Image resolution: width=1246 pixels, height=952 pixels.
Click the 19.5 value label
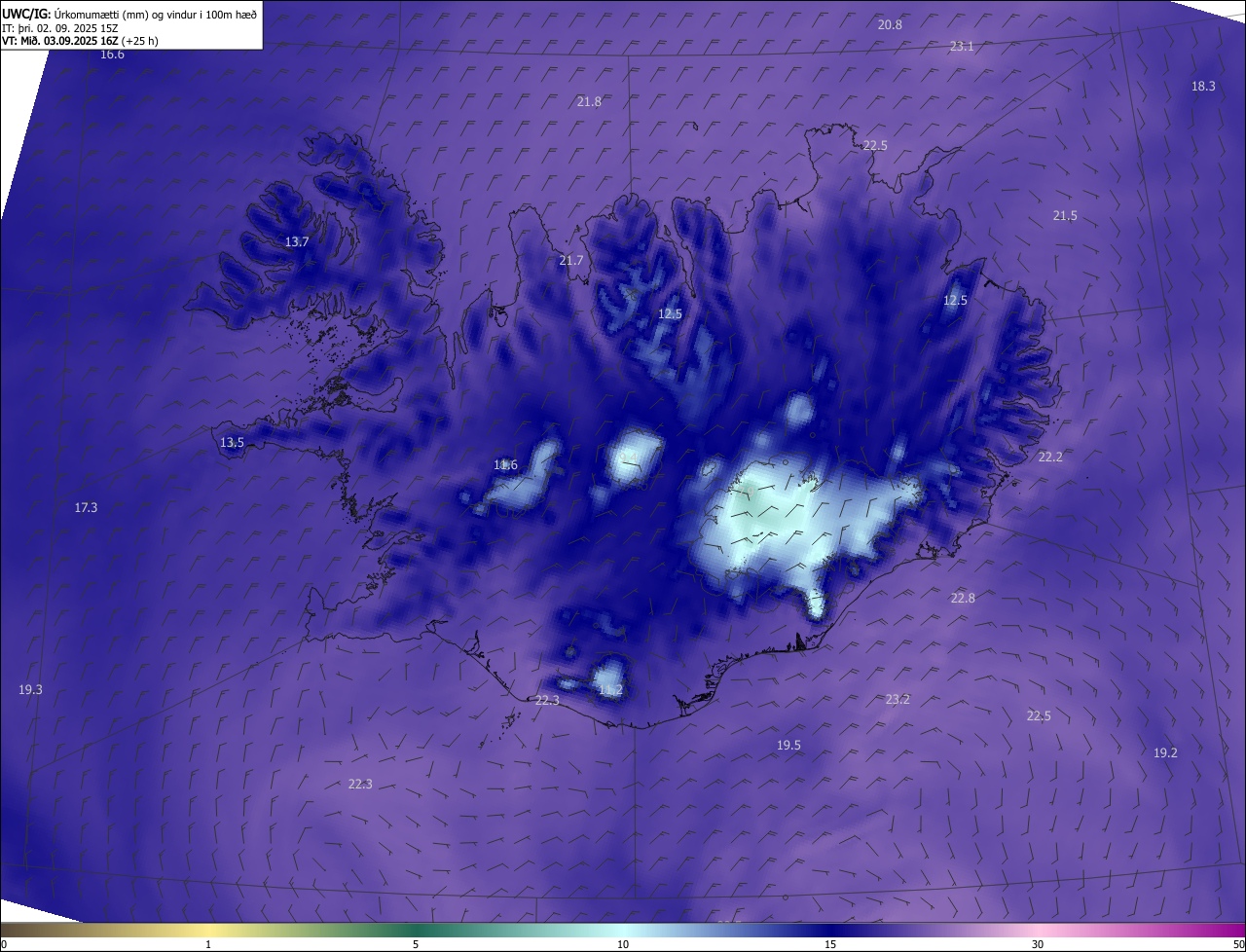[x=788, y=745]
